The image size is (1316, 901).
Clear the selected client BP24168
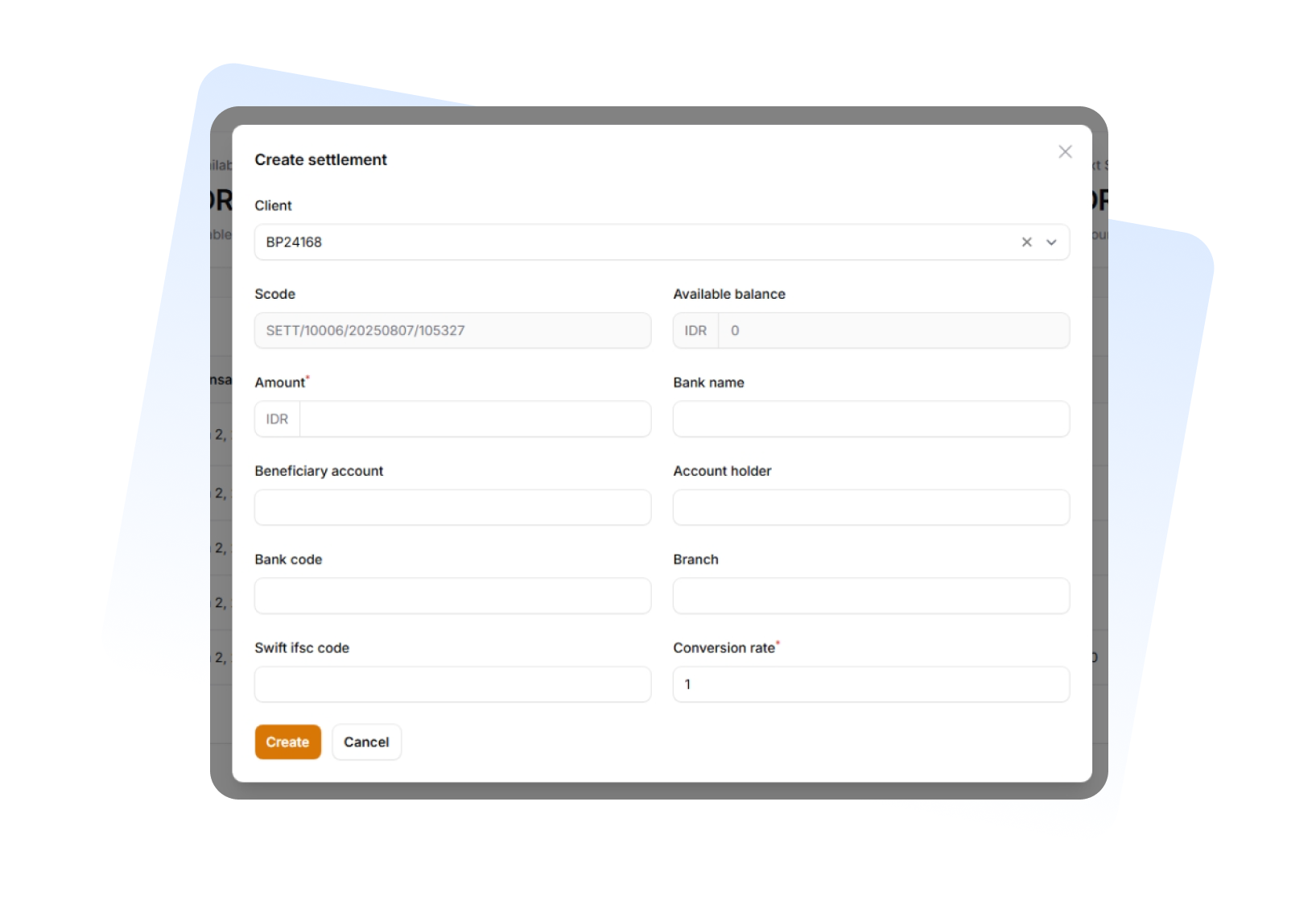pos(1026,242)
